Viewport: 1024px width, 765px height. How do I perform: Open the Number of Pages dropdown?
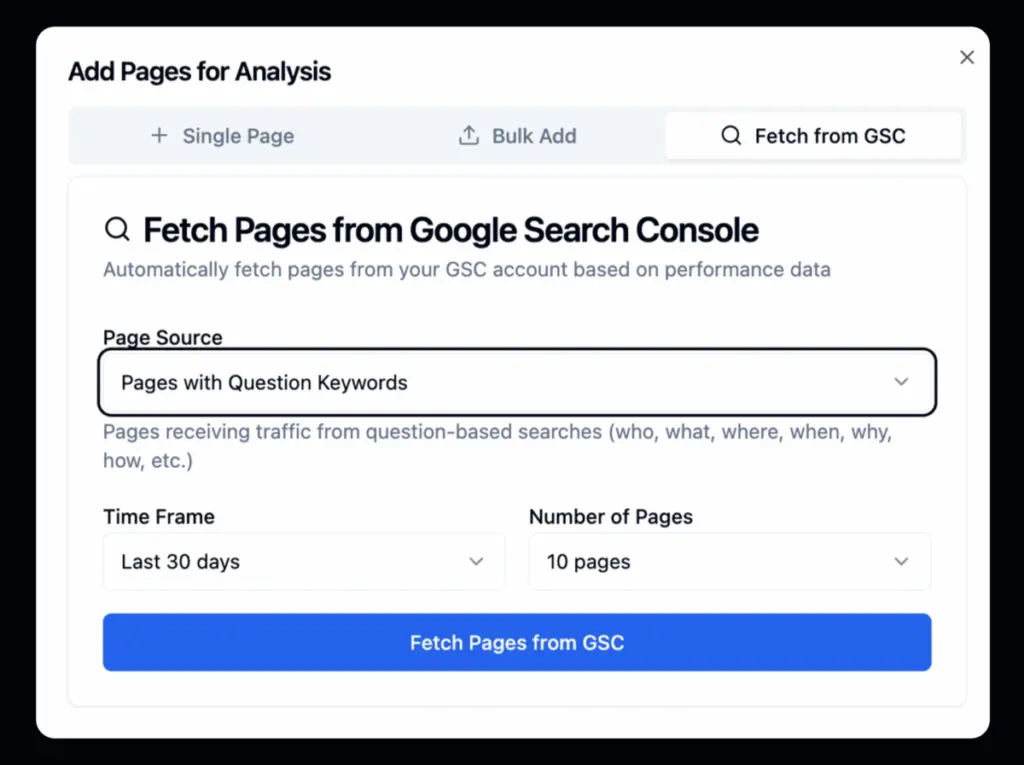pos(729,562)
